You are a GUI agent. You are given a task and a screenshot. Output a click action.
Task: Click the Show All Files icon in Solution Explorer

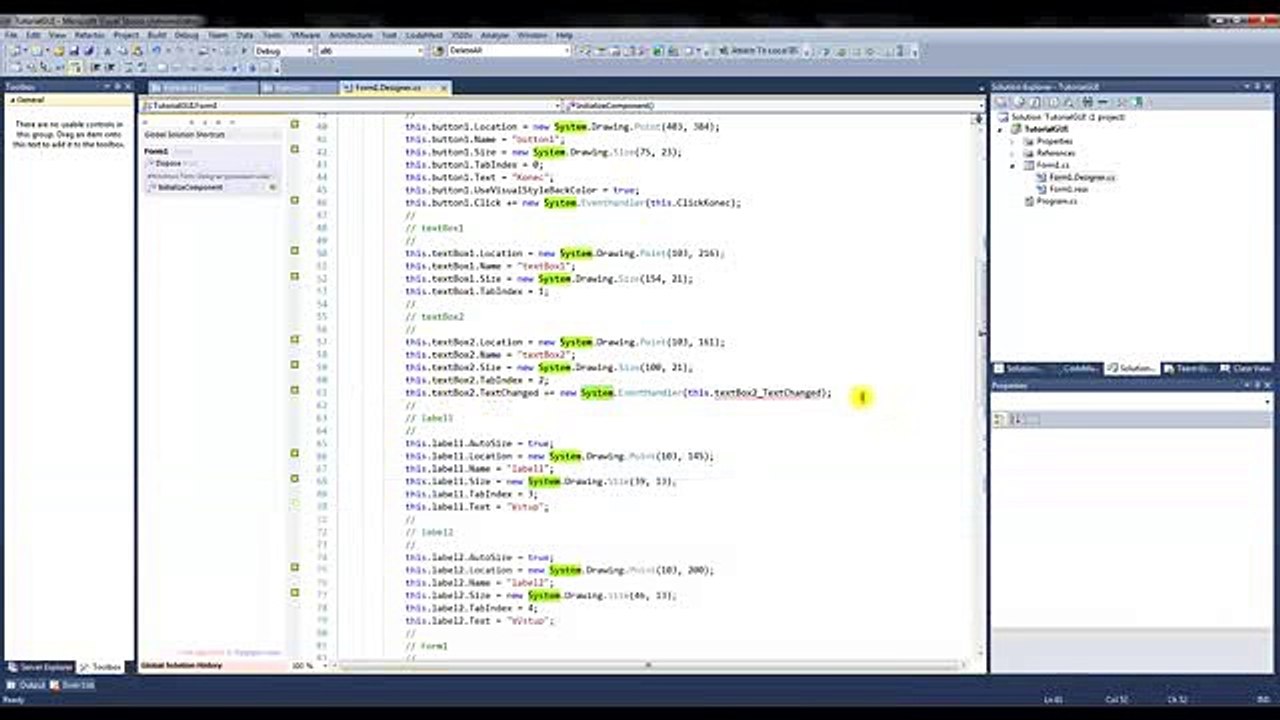pyautogui.click(x=1020, y=102)
